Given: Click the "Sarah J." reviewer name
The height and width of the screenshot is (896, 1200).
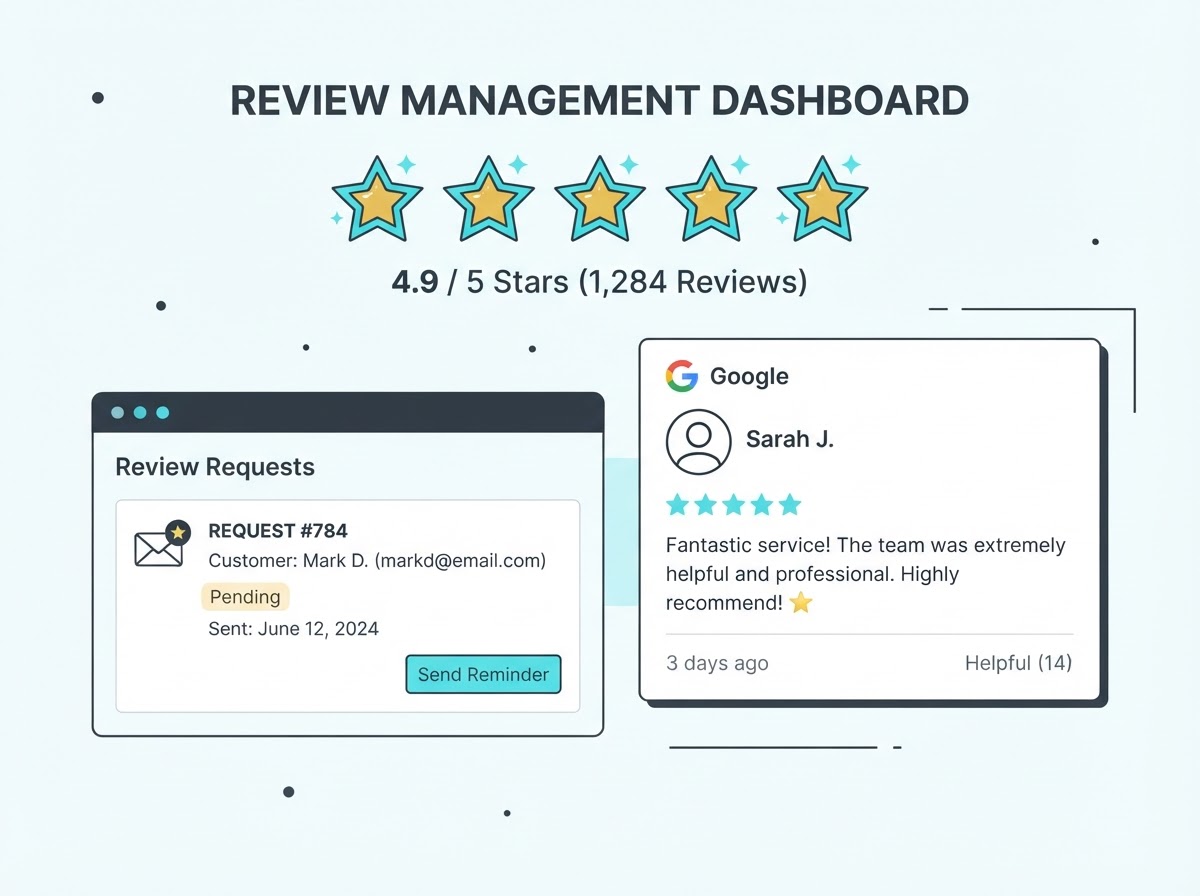Looking at the screenshot, I should point(790,439).
